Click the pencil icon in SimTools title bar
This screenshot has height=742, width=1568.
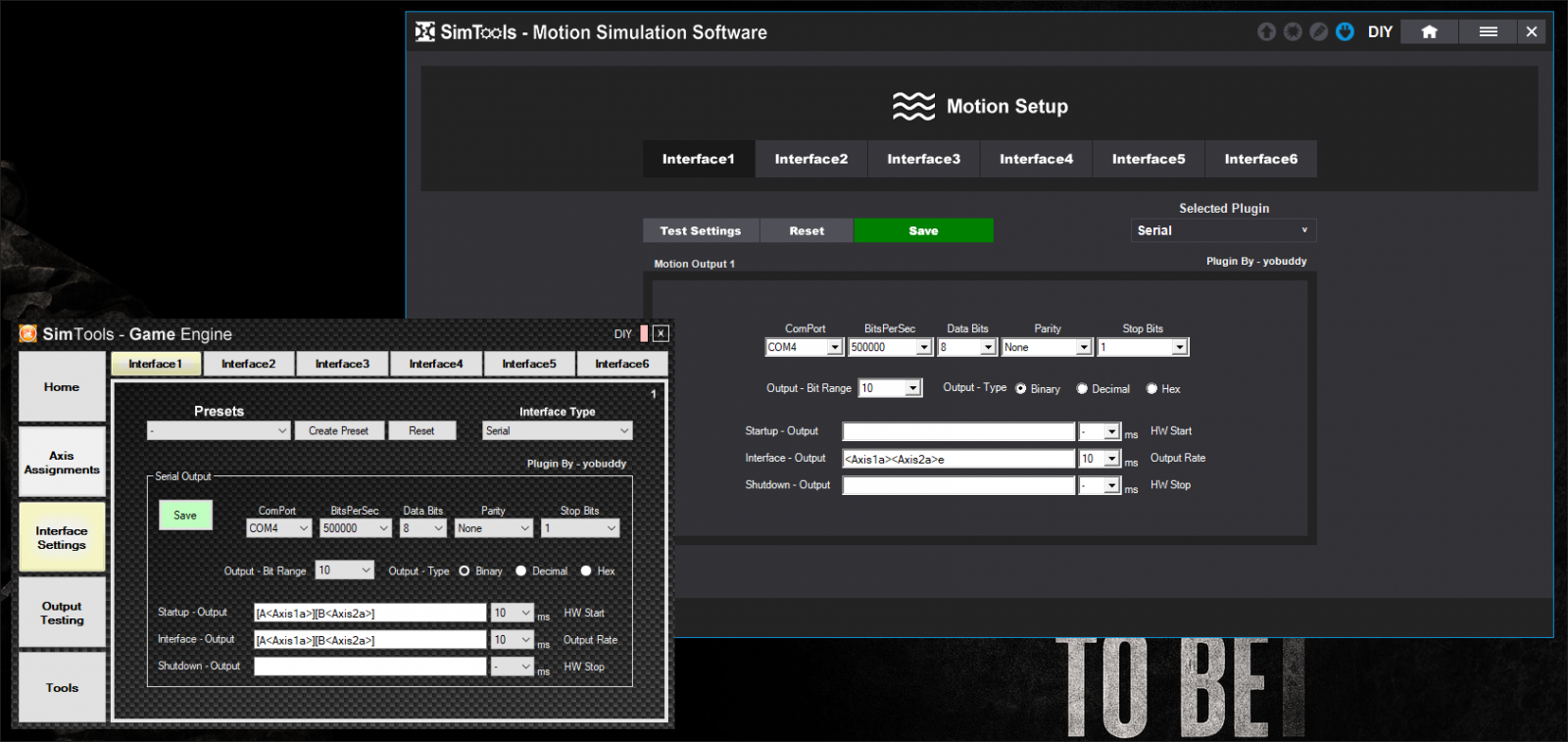(x=1319, y=32)
